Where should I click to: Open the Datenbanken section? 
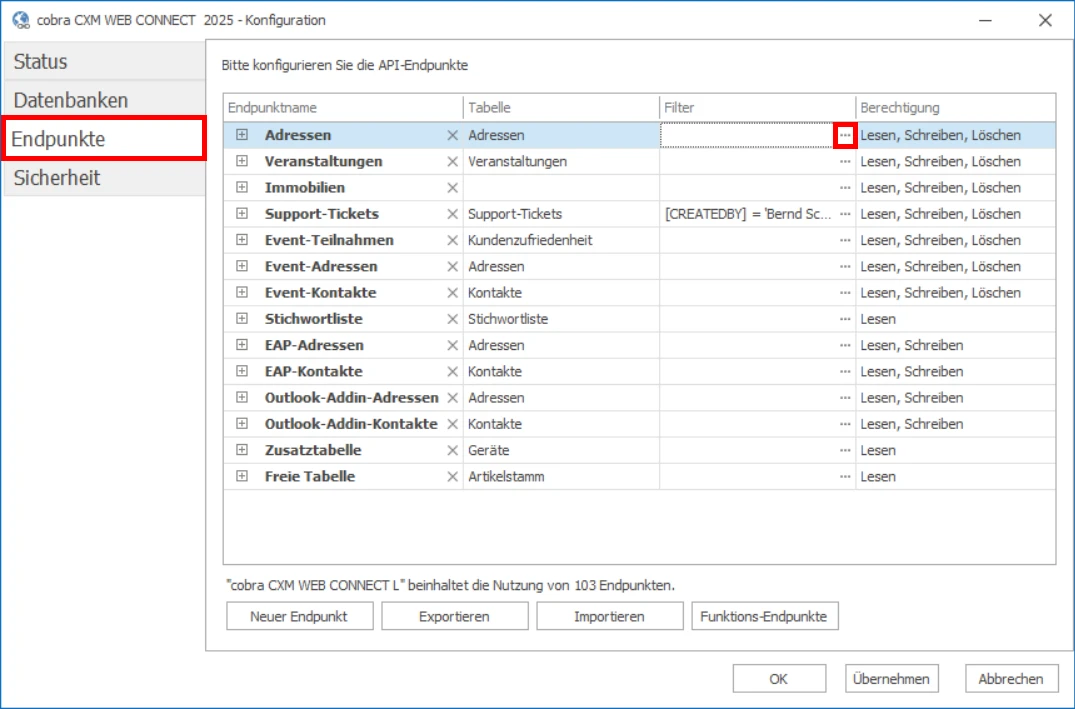103,101
